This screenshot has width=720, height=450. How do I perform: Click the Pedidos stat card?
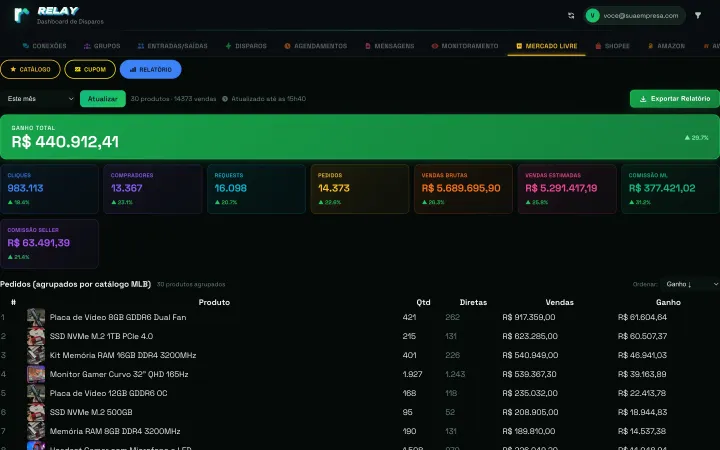[x=360, y=189]
